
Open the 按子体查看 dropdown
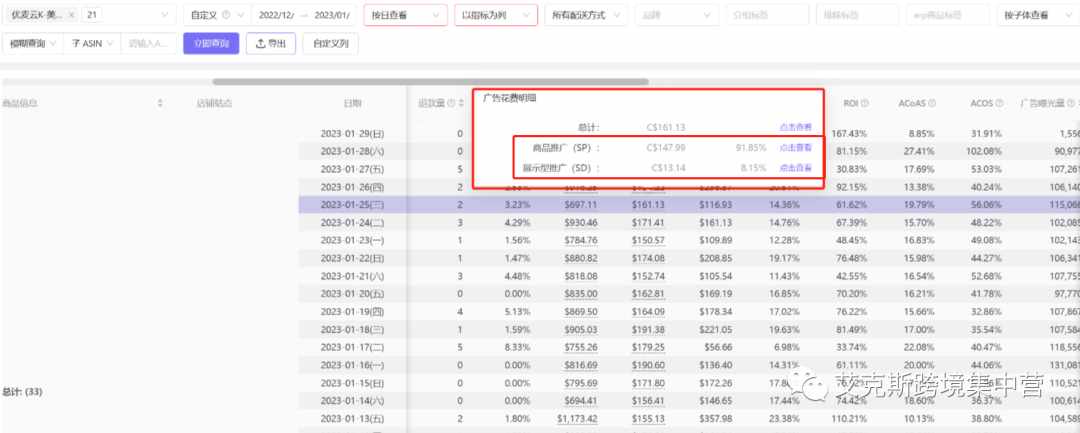pos(1040,14)
